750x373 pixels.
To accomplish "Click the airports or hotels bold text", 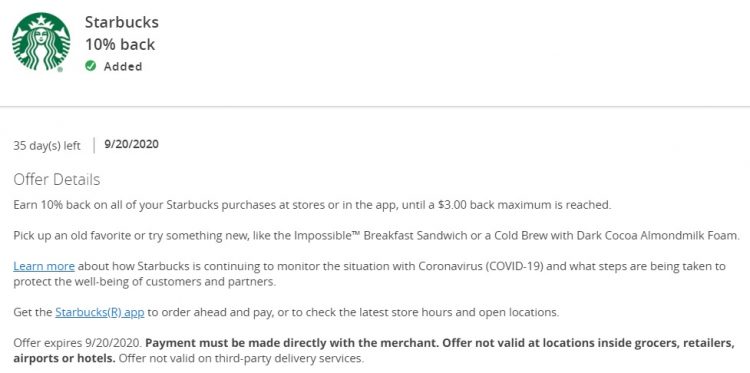I will click(x=65, y=358).
